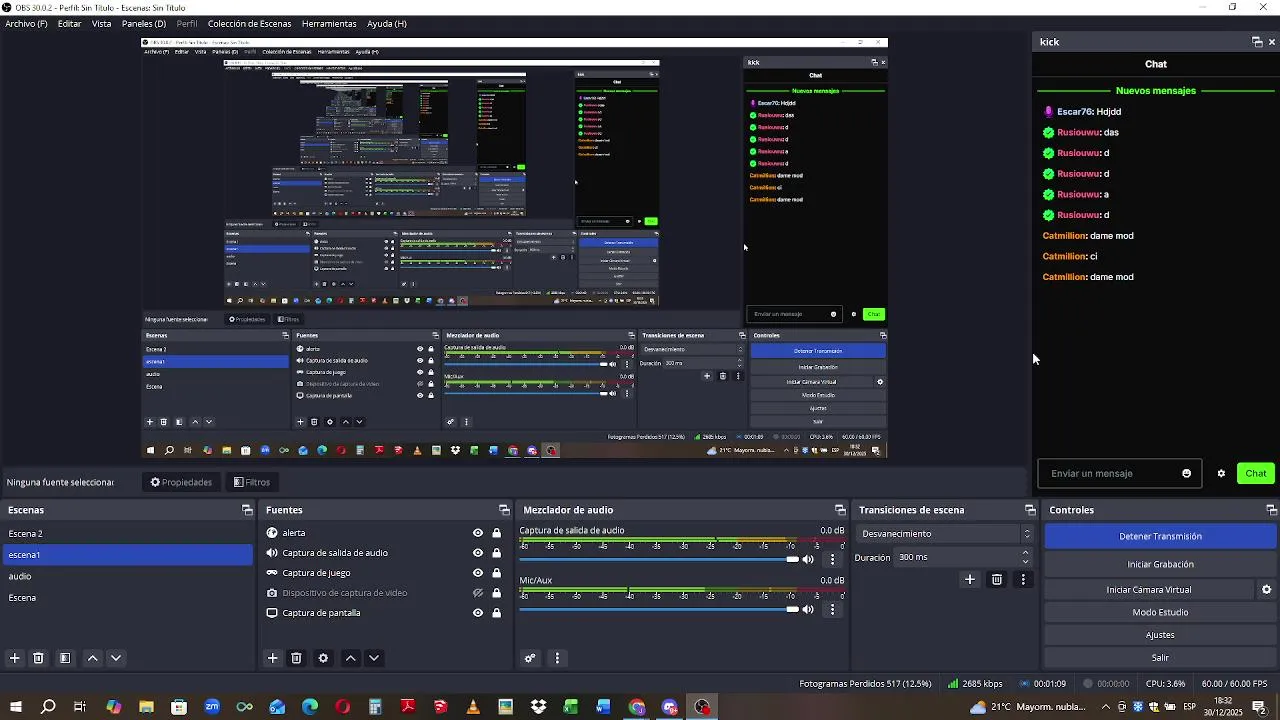1280x720 pixels.
Task: Open options for Mic/Aux channel
Action: click(832, 609)
